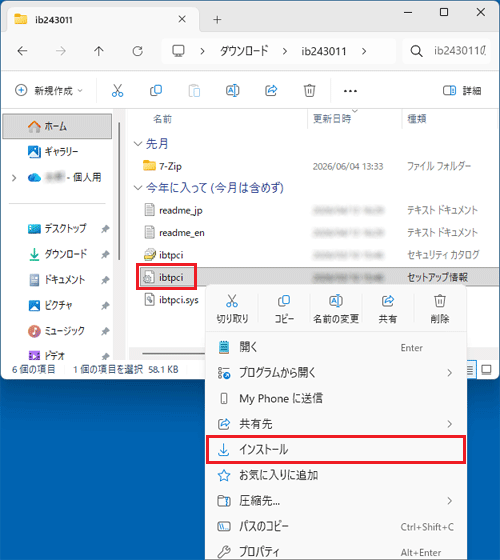The width and height of the screenshot is (500, 560).
Task: Close the ib243011 tab
Action: point(182,19)
